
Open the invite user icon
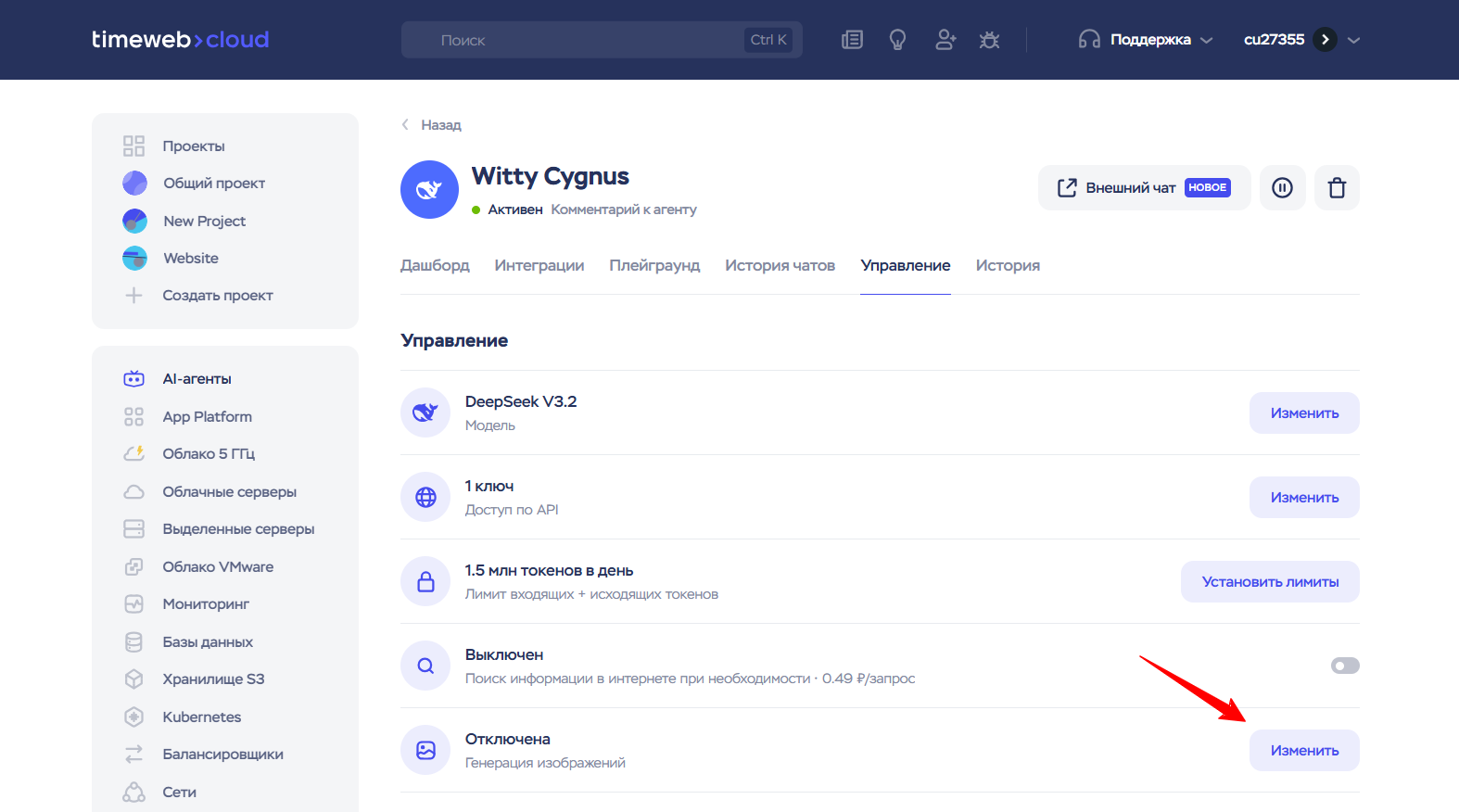945,40
